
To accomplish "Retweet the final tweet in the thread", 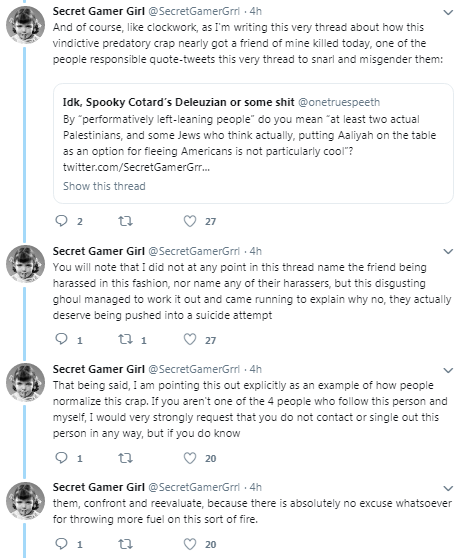I will pos(125,544).
